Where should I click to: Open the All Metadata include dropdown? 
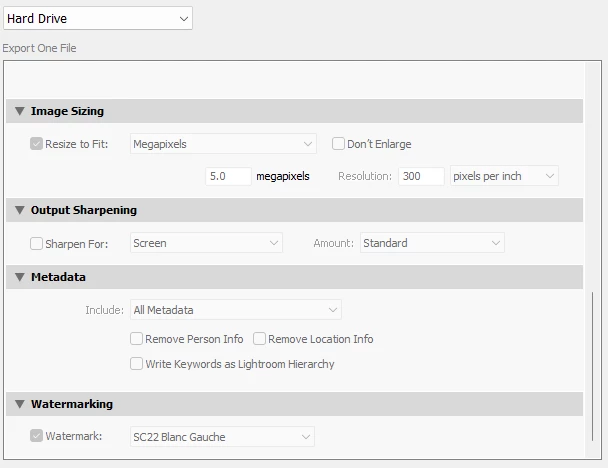[x=236, y=310]
